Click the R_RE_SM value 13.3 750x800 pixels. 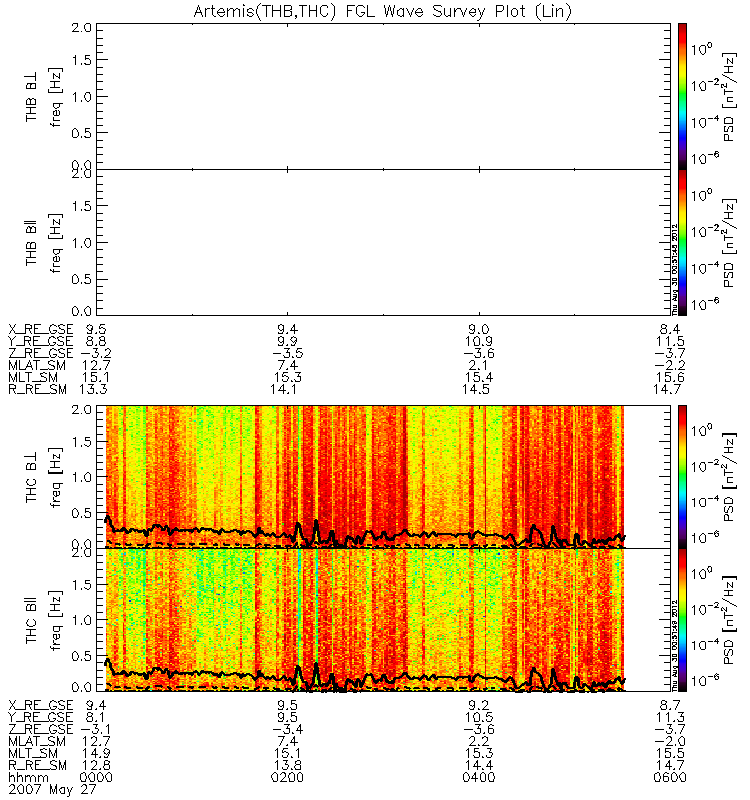[94, 390]
